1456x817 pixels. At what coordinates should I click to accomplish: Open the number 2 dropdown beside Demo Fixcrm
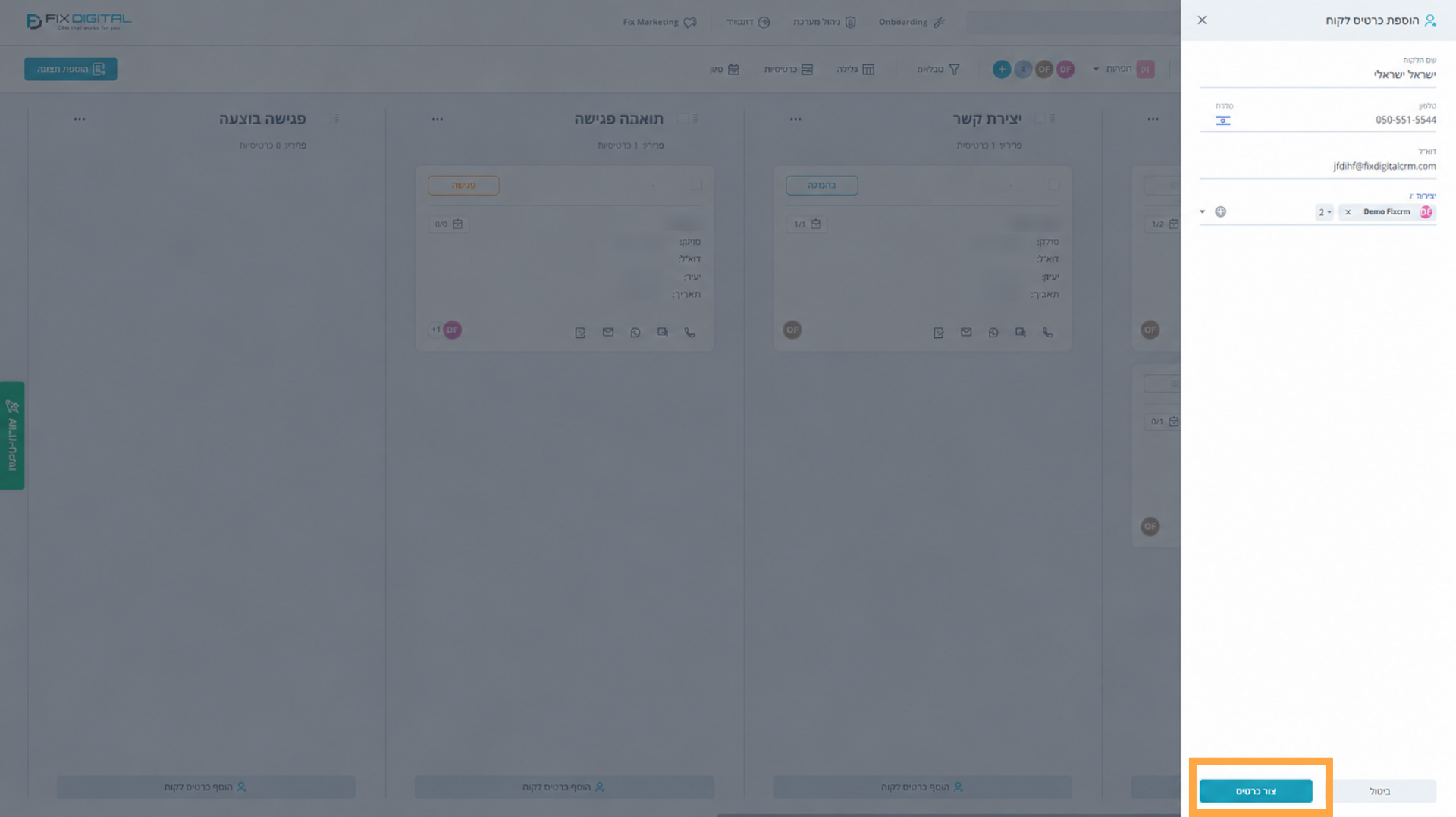click(1324, 212)
